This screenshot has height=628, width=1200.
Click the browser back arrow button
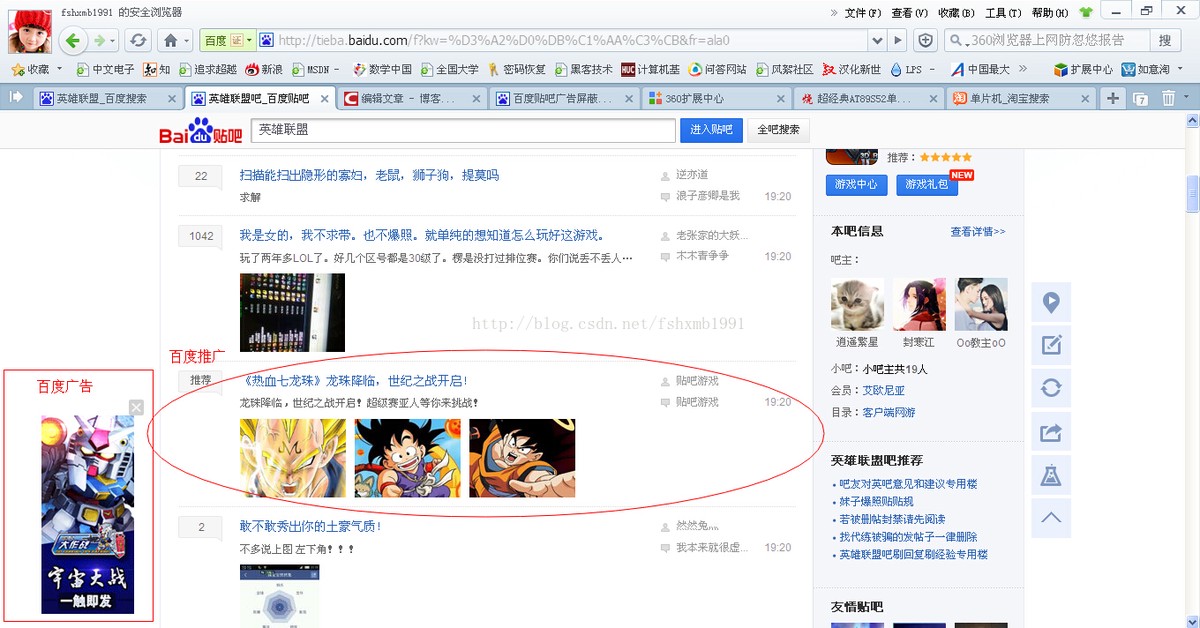(x=72, y=41)
